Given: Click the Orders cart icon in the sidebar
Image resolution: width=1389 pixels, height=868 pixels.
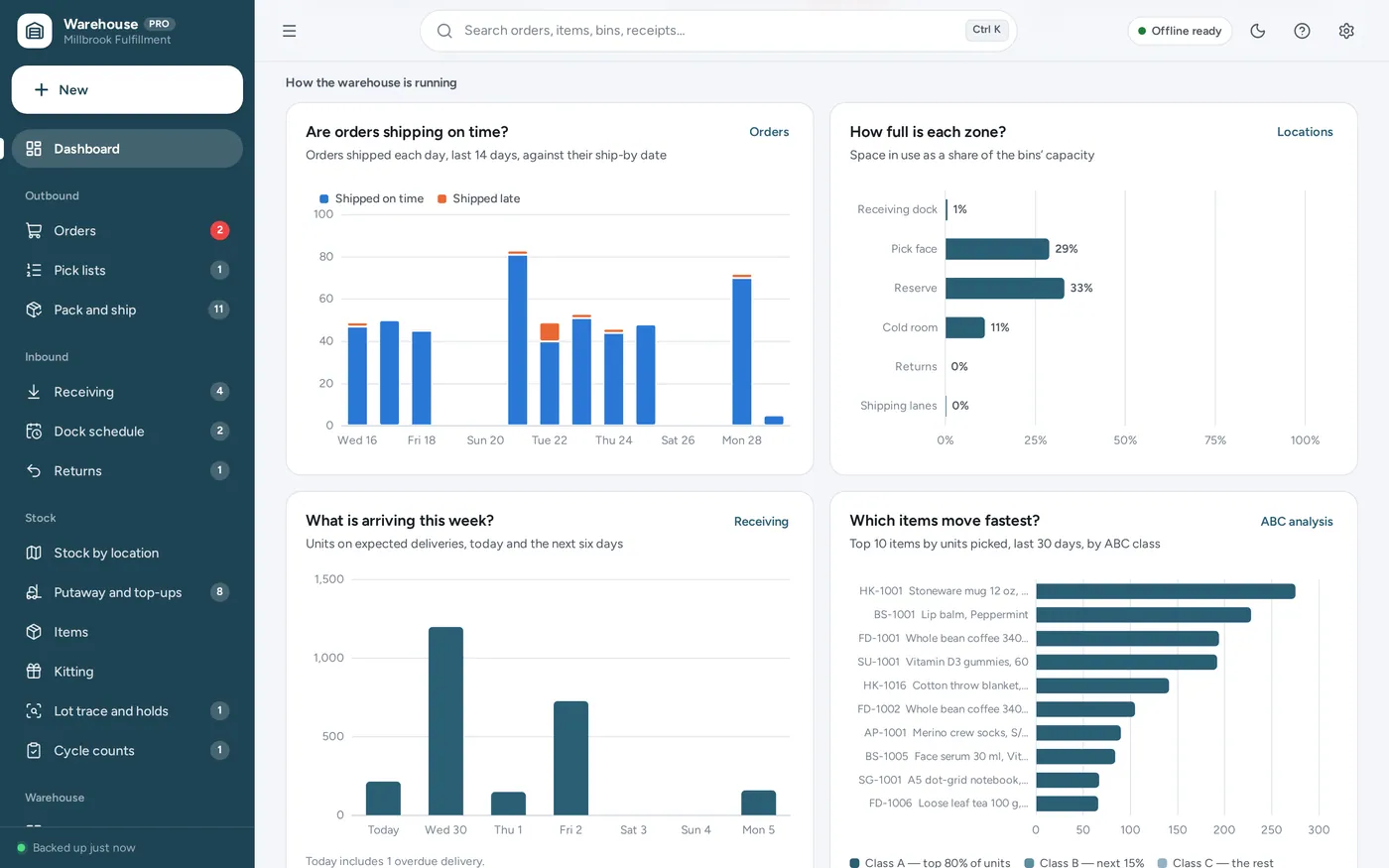Looking at the screenshot, I should pyautogui.click(x=34, y=231).
